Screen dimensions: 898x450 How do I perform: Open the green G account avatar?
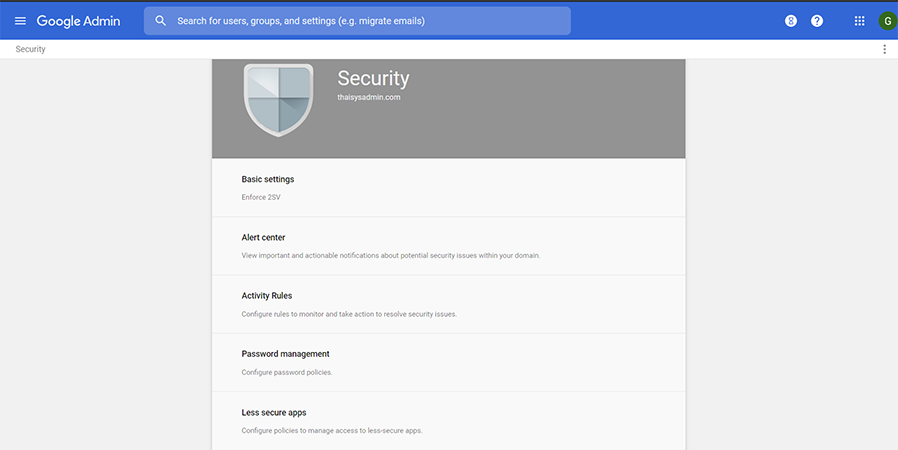pyautogui.click(x=888, y=21)
